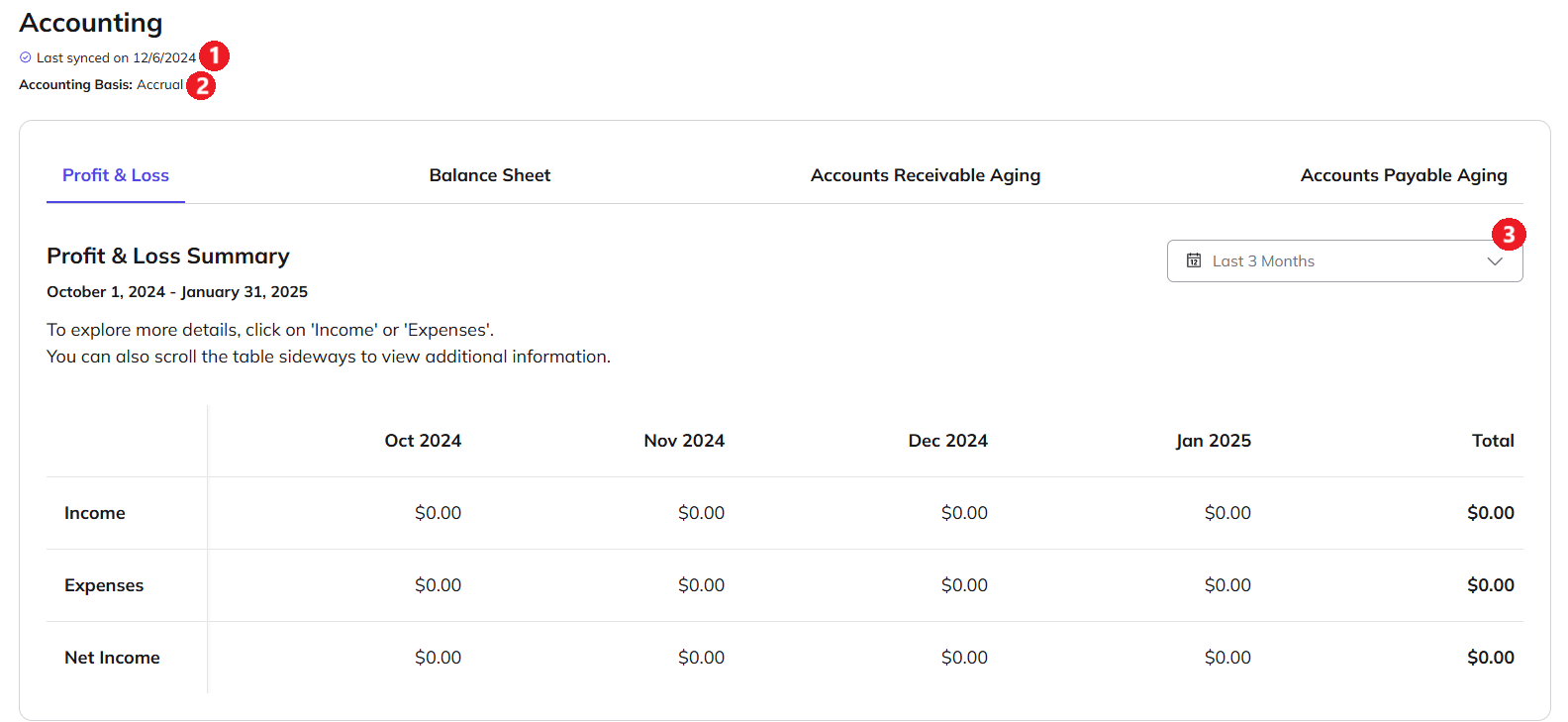
Task: Click the October 1, 2024 - January 31, 2025 range
Action: [177, 292]
